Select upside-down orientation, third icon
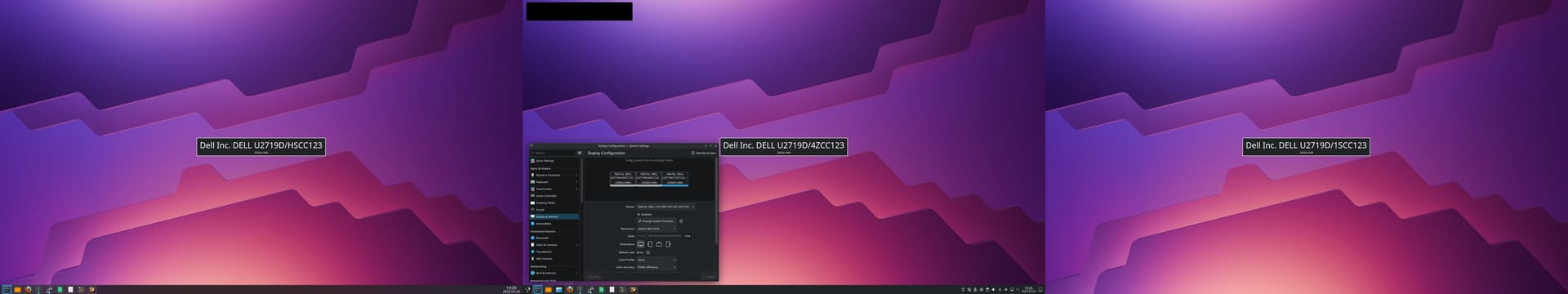The height and width of the screenshot is (294, 1568). pyautogui.click(x=659, y=244)
